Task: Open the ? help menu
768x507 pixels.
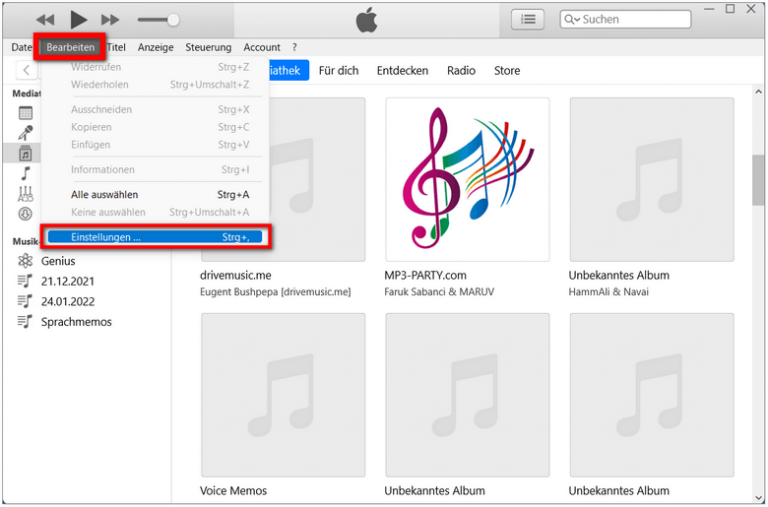Action: [294, 47]
